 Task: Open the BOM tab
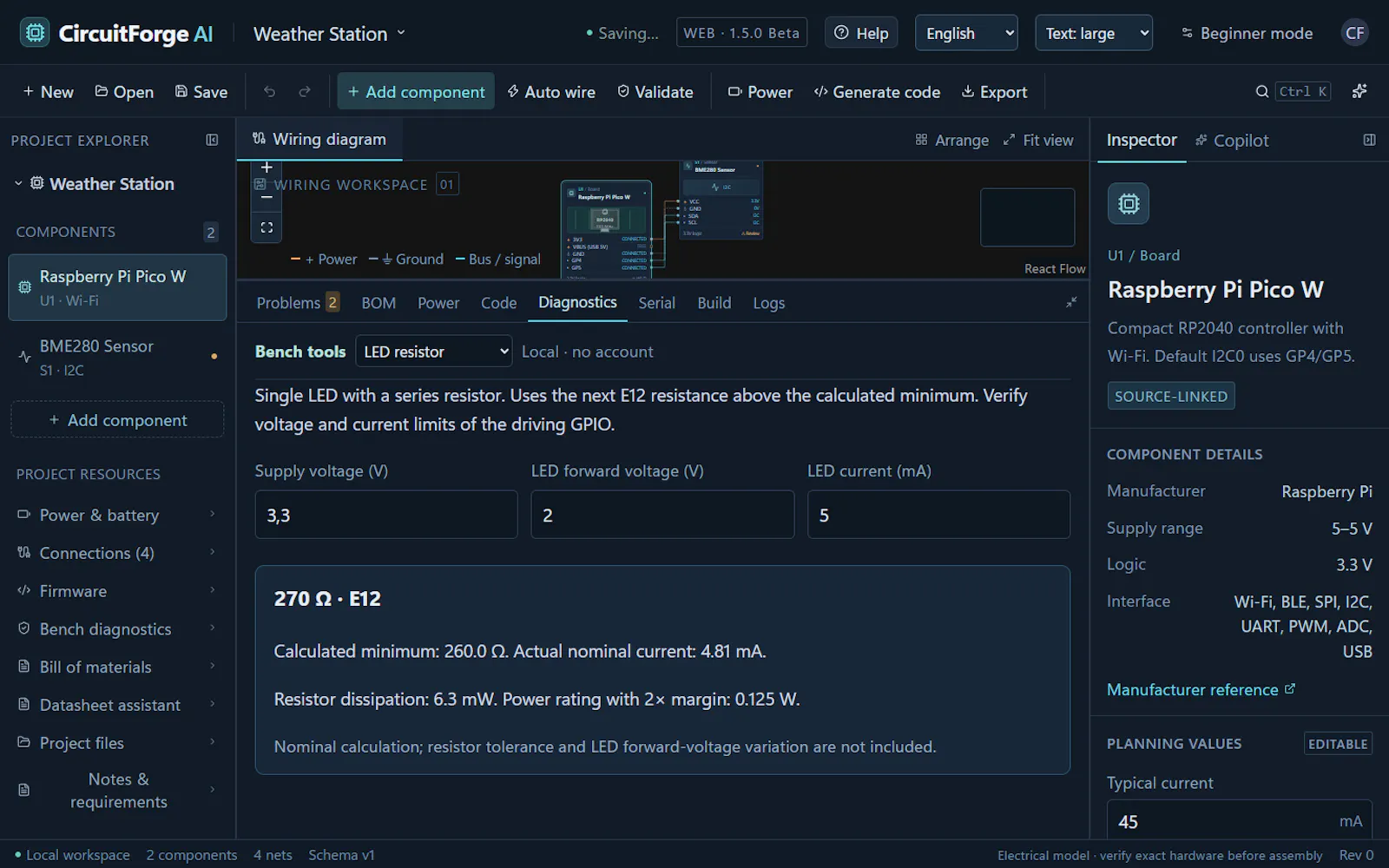(x=379, y=303)
